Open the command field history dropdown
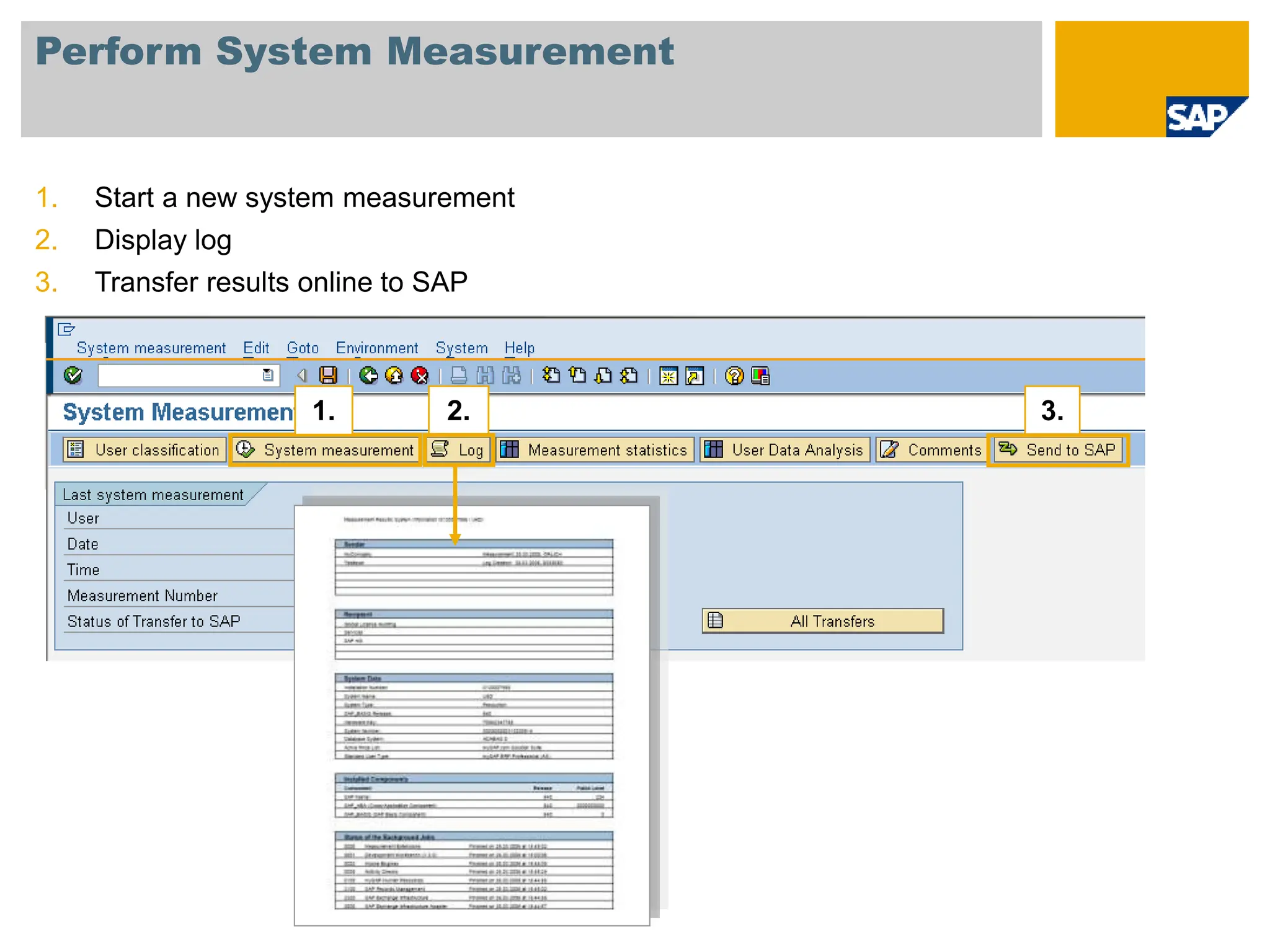1270x952 pixels. pyautogui.click(x=268, y=376)
